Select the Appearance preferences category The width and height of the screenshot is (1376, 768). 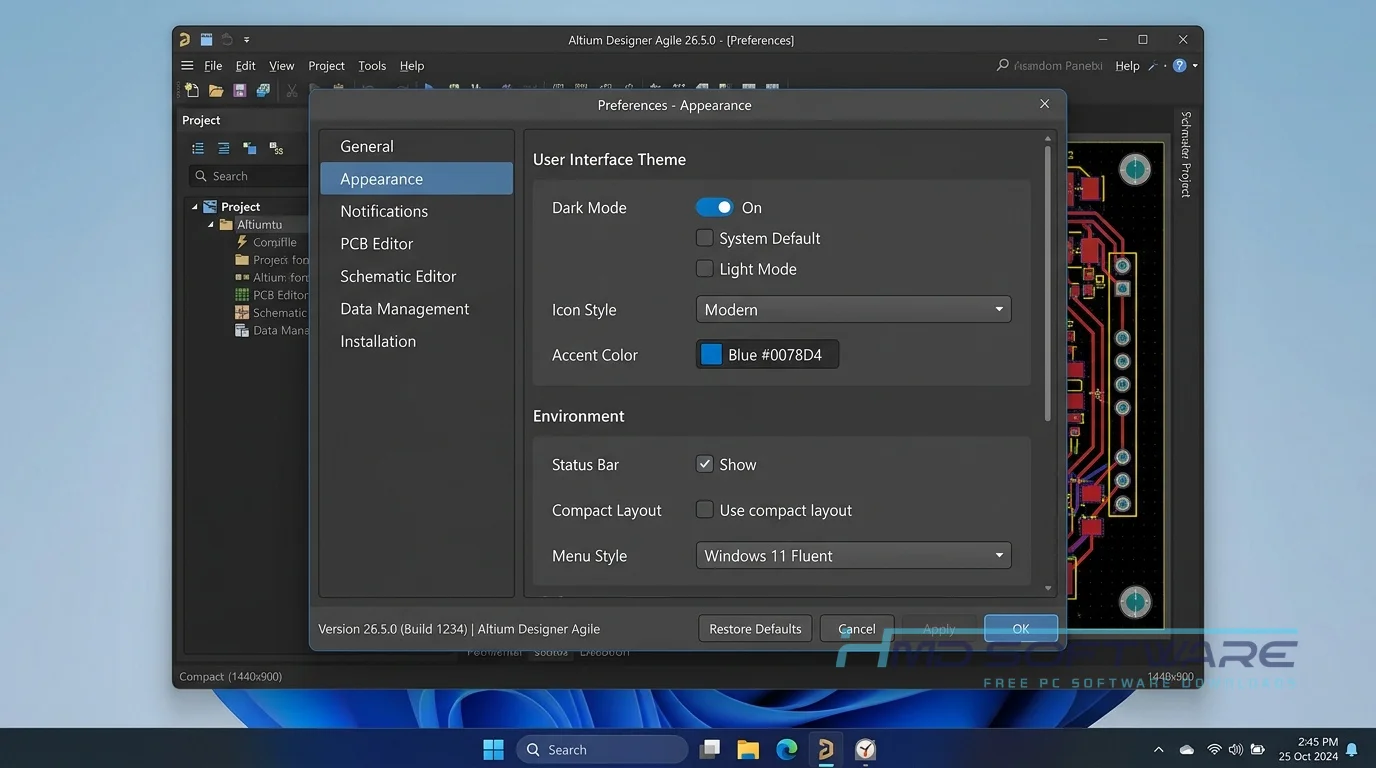tap(416, 179)
